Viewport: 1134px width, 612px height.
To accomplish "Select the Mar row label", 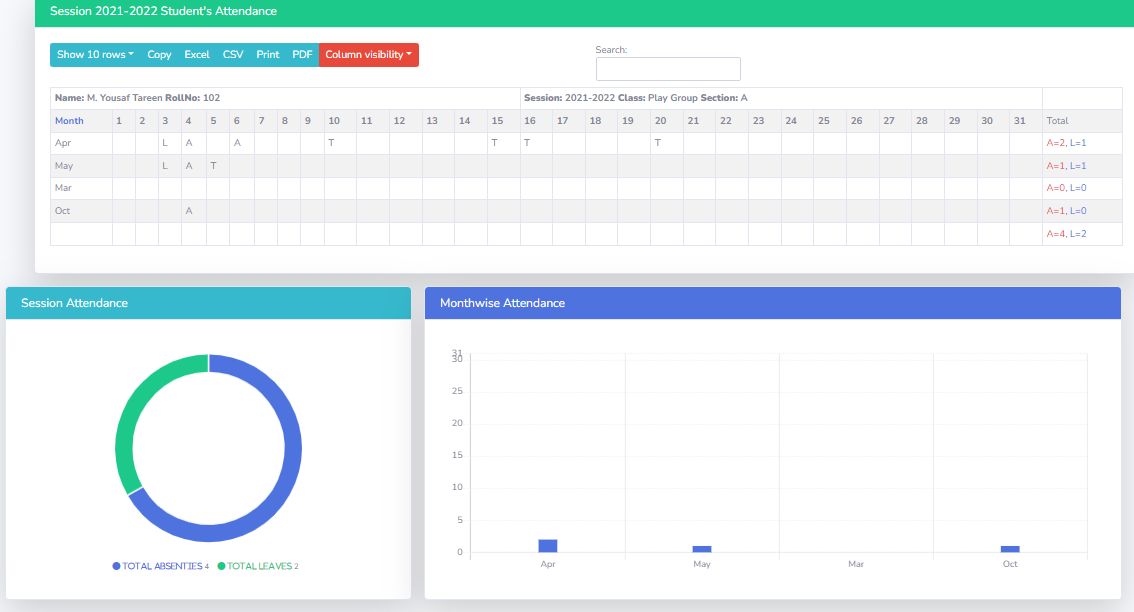I will pyautogui.click(x=63, y=188).
